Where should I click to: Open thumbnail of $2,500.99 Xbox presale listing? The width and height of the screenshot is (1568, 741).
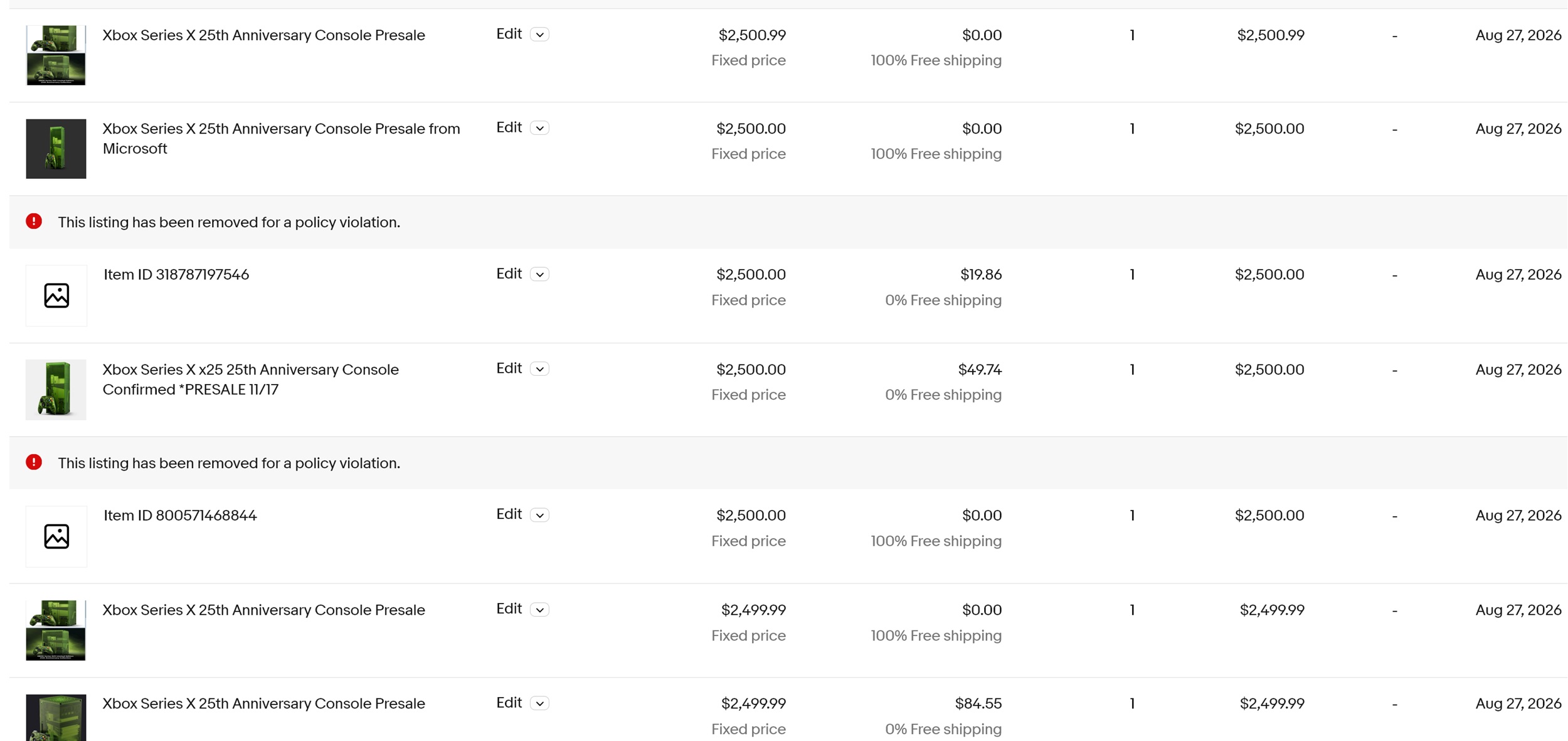[x=56, y=55]
